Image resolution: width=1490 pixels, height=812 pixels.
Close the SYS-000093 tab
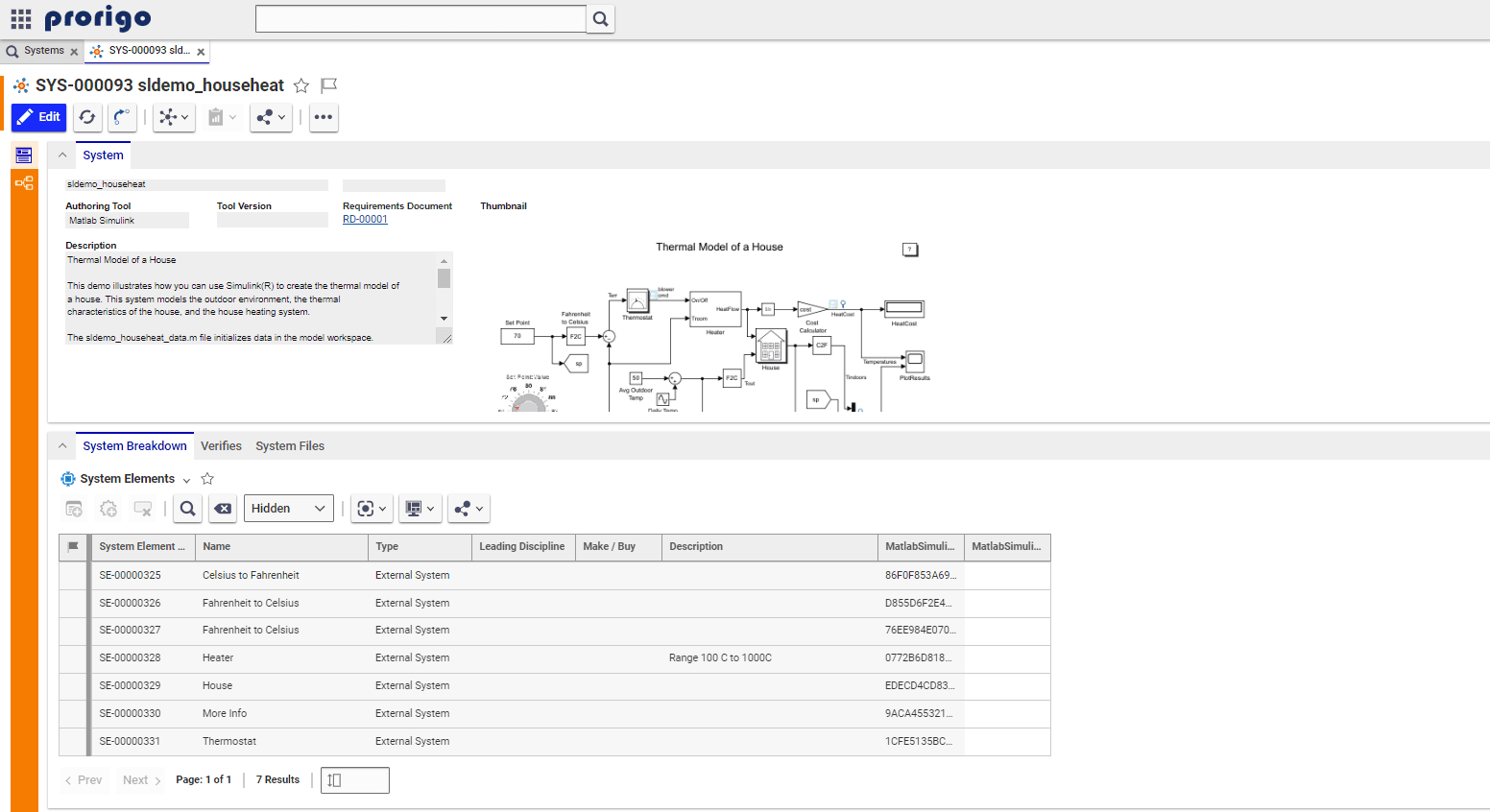[201, 52]
